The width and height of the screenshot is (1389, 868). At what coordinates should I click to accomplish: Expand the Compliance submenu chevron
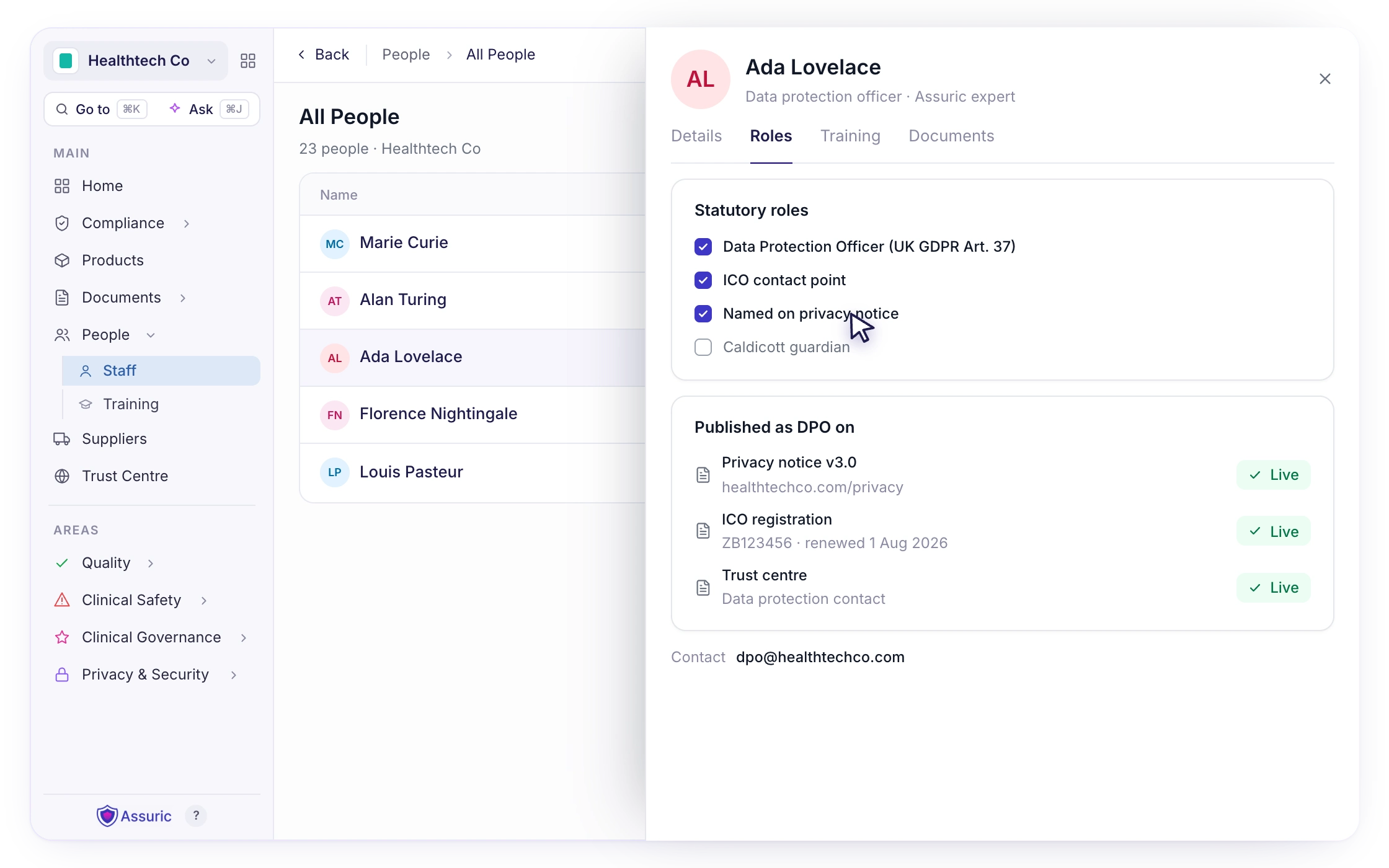tap(187, 223)
